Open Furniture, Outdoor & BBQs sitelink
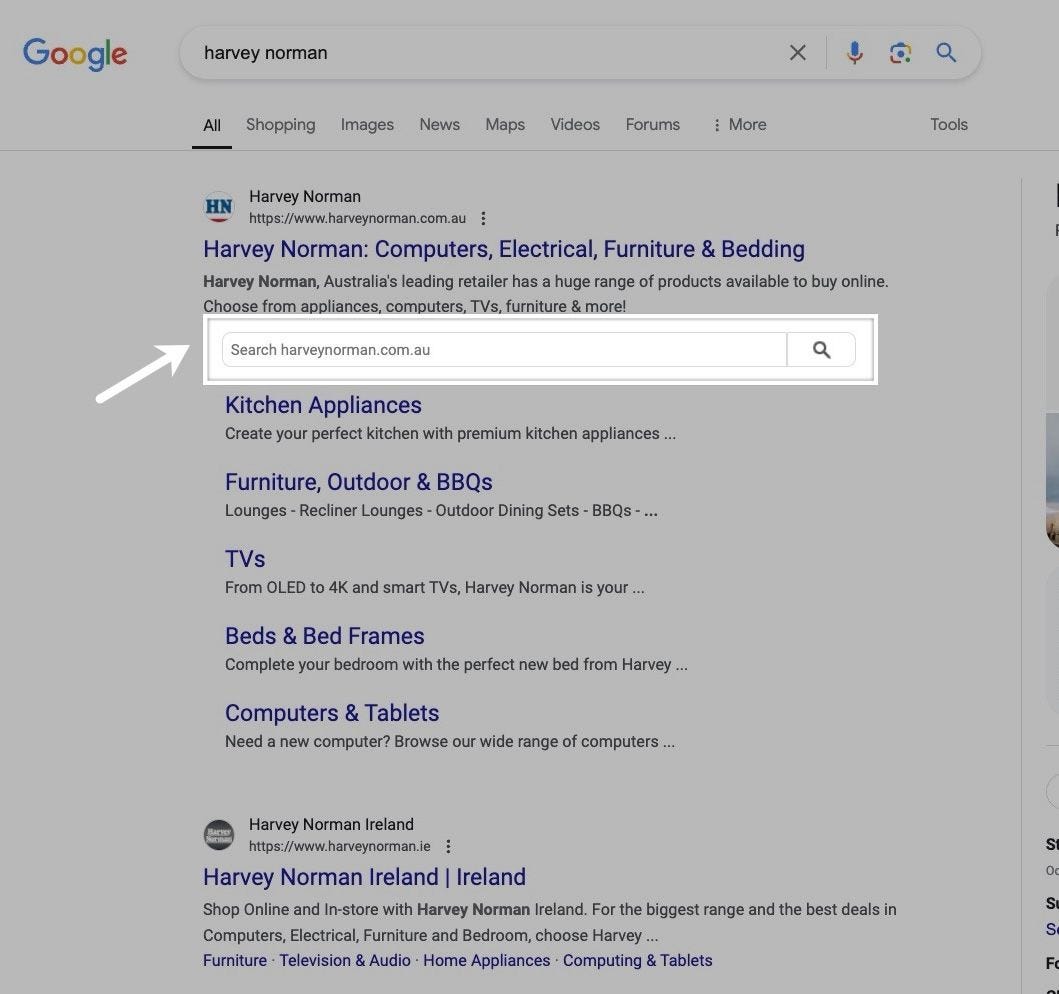The width and height of the screenshot is (1059, 994). pyautogui.click(x=359, y=482)
